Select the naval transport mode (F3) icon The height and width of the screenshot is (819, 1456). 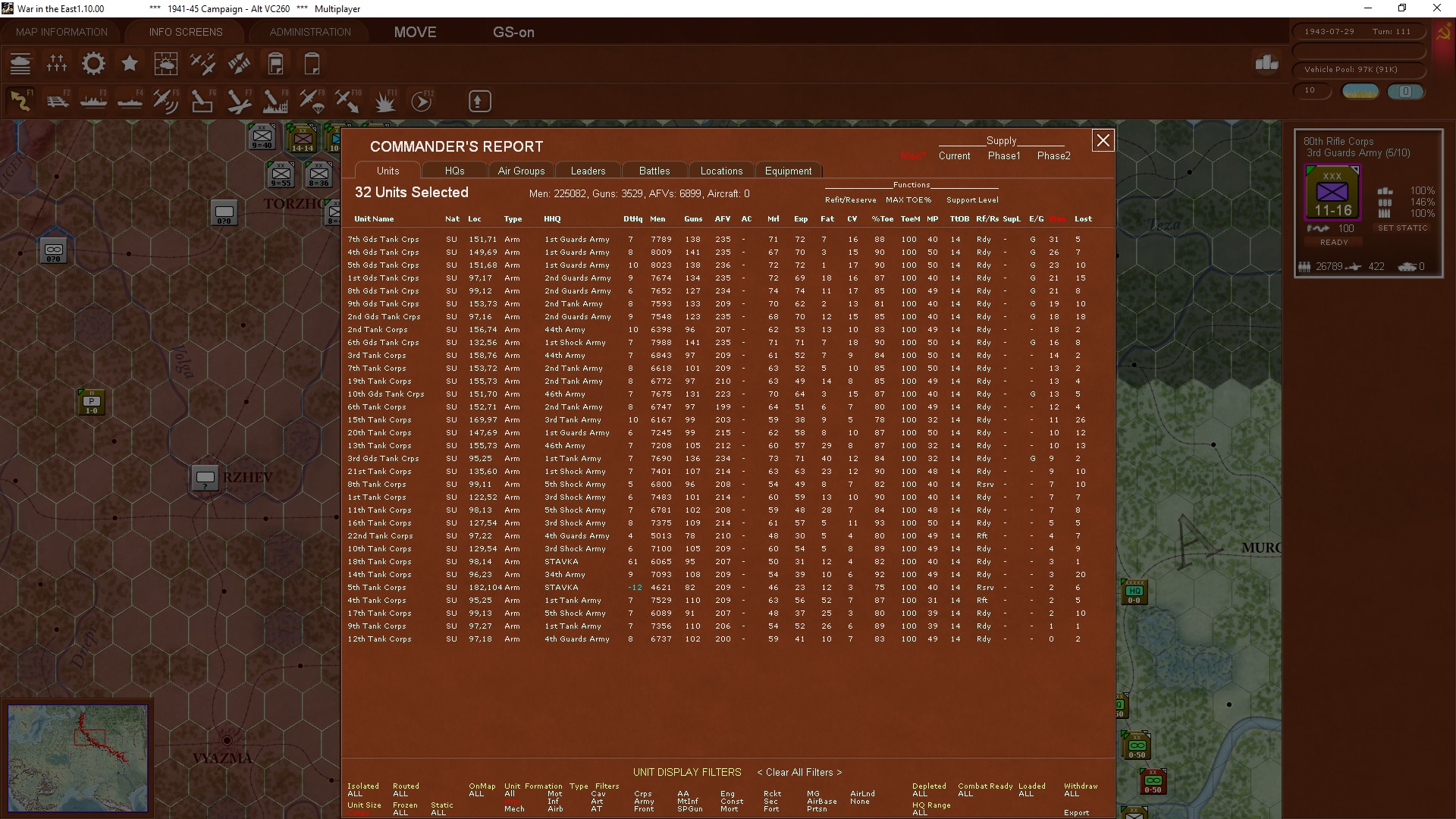94,101
